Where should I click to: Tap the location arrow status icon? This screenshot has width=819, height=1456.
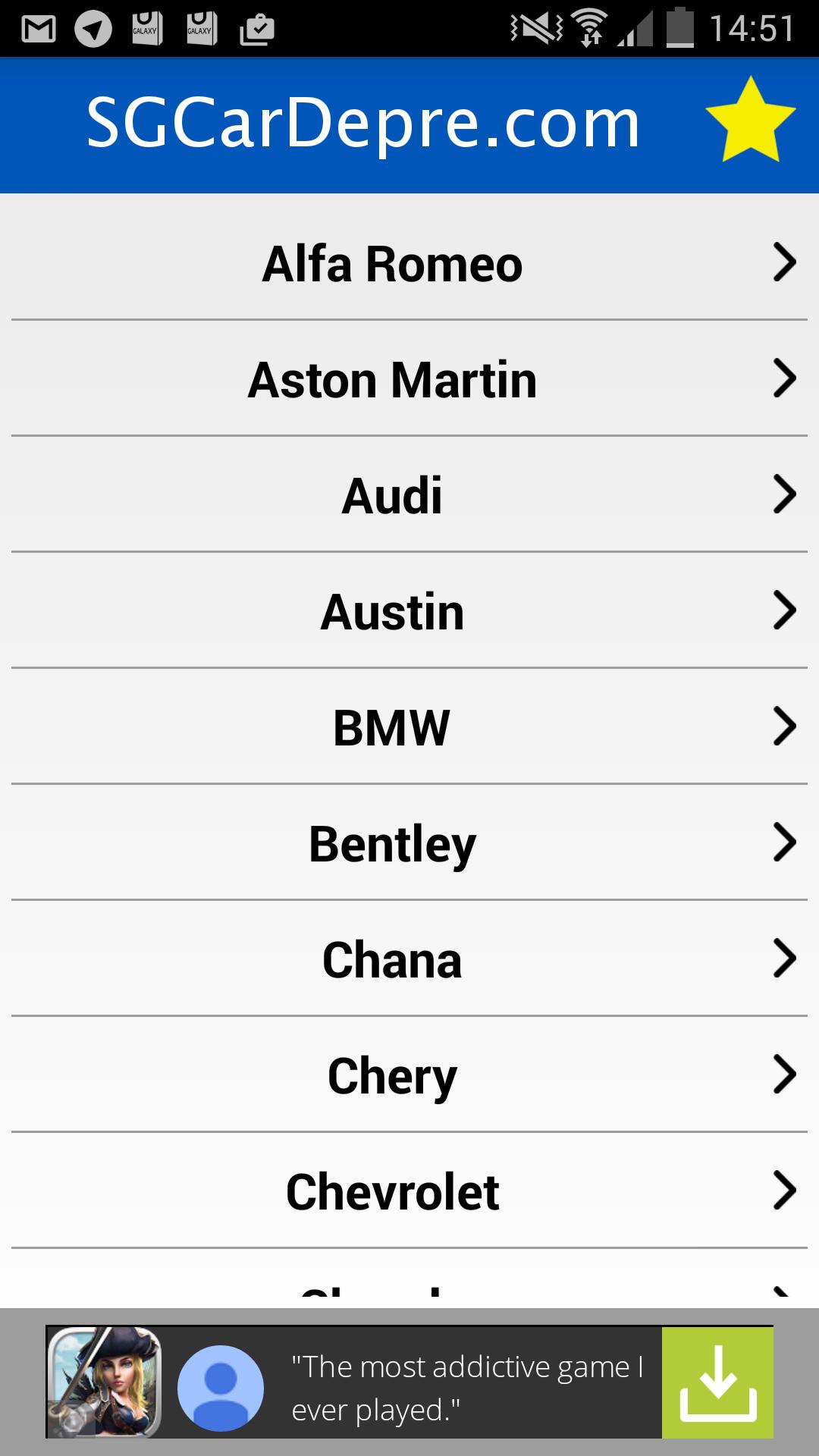point(93,29)
